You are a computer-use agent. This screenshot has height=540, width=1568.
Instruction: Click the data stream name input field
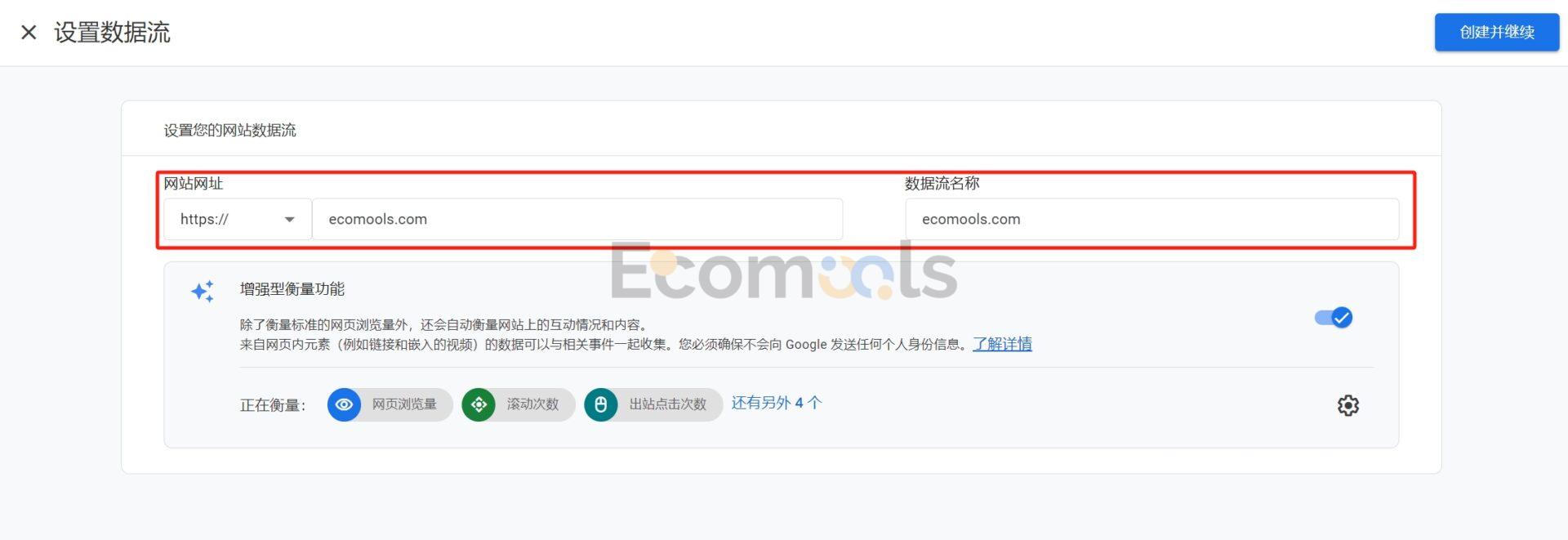pos(1151,219)
